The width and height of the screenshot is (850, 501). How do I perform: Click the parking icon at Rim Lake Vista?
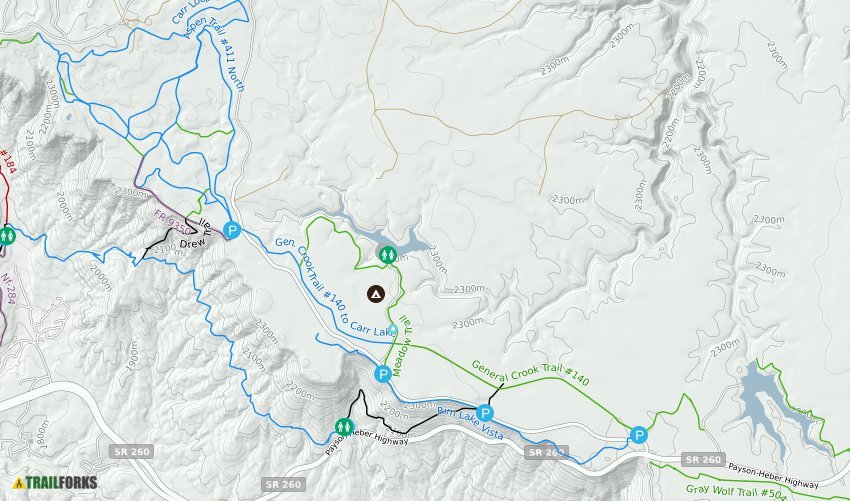point(485,413)
